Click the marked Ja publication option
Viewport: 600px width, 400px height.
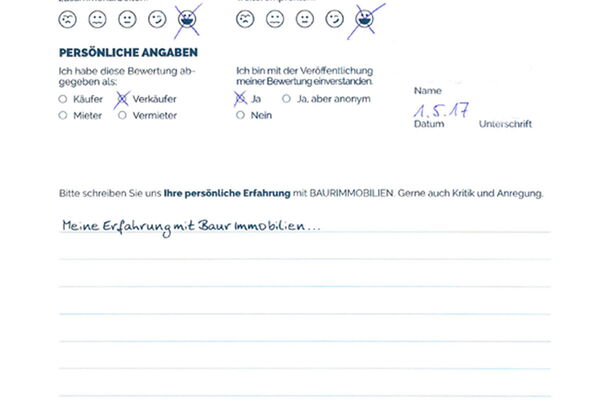(x=240, y=98)
